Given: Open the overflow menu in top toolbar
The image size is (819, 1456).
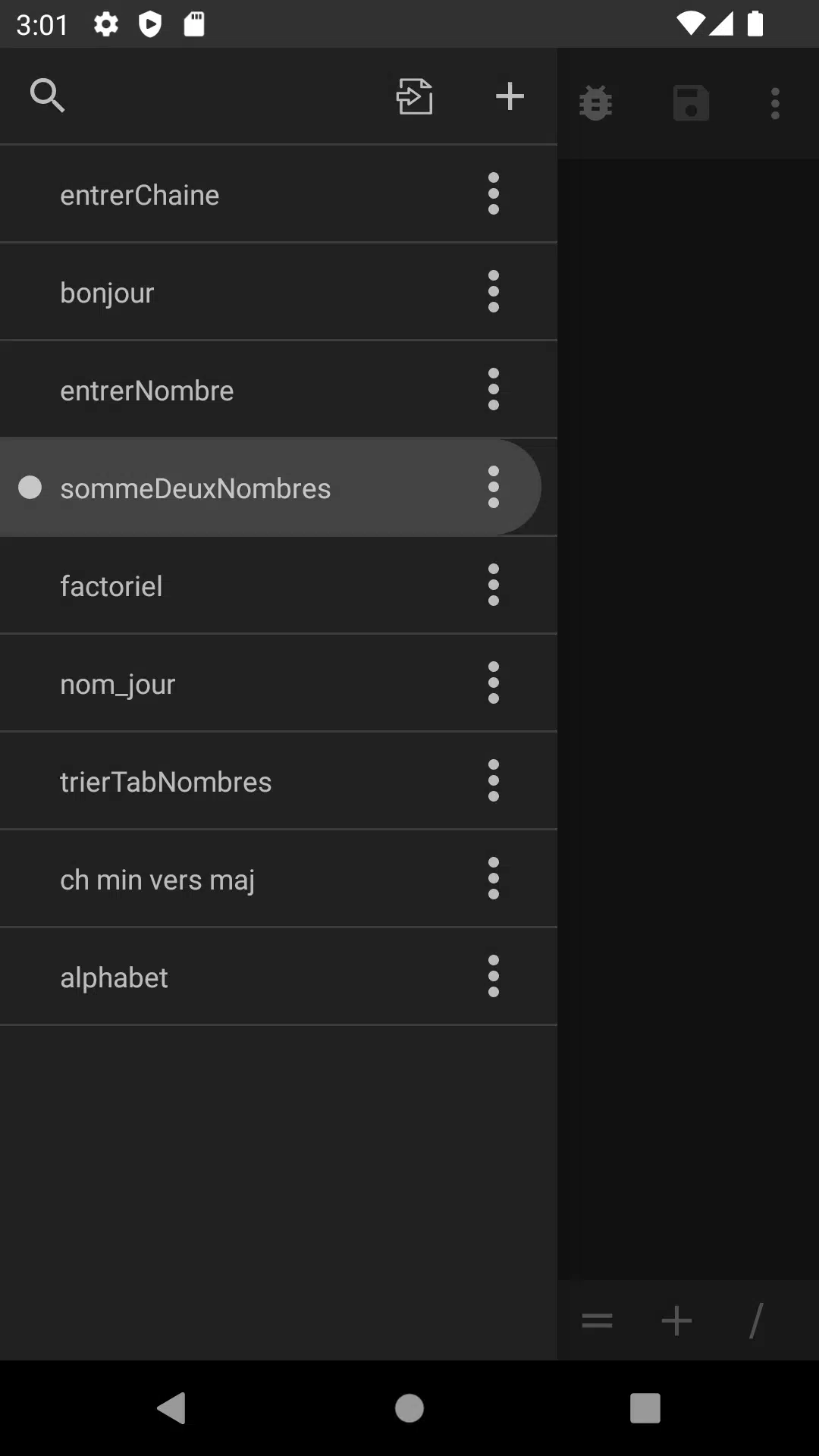Looking at the screenshot, I should click(775, 103).
